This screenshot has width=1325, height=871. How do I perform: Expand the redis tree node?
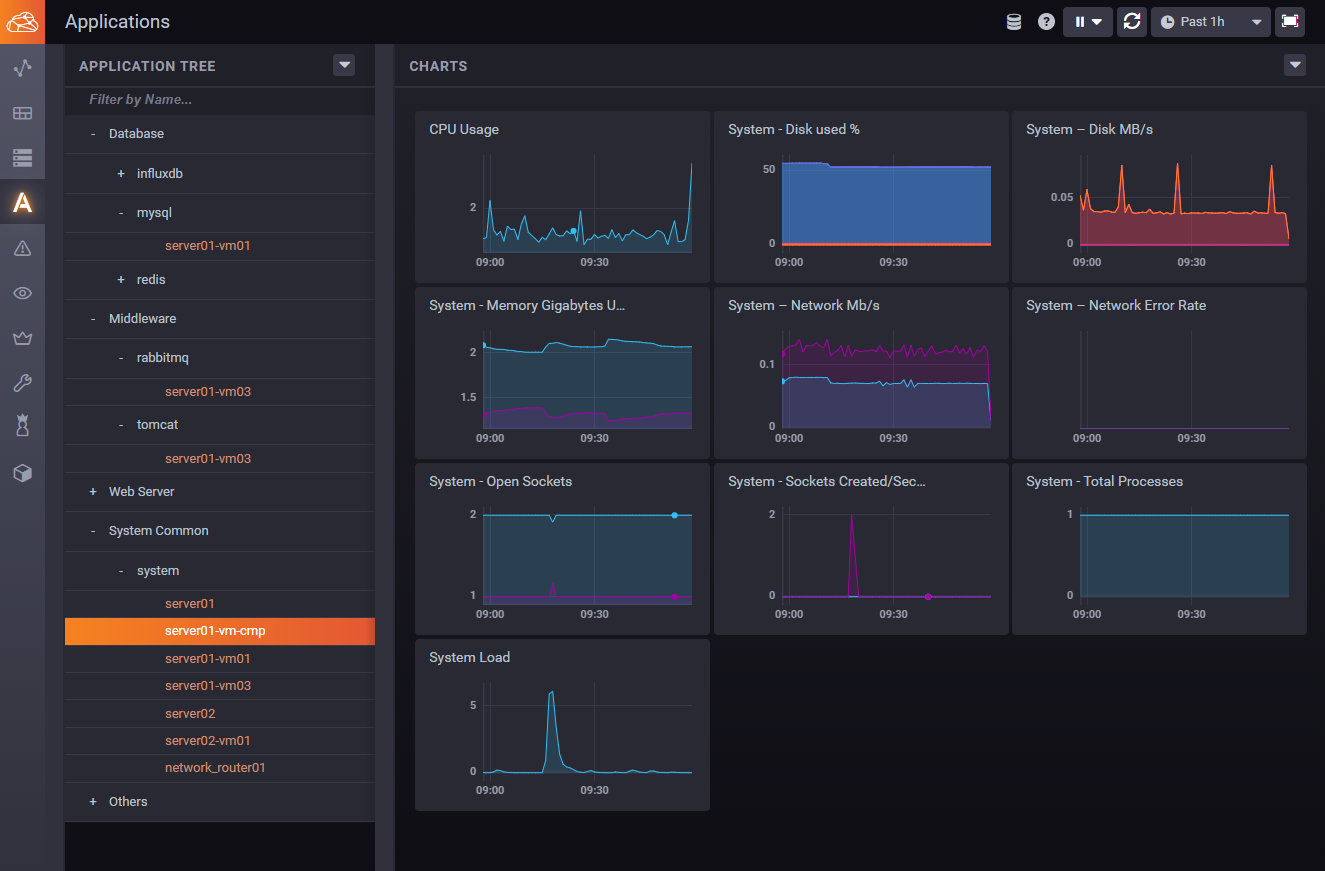click(x=121, y=280)
